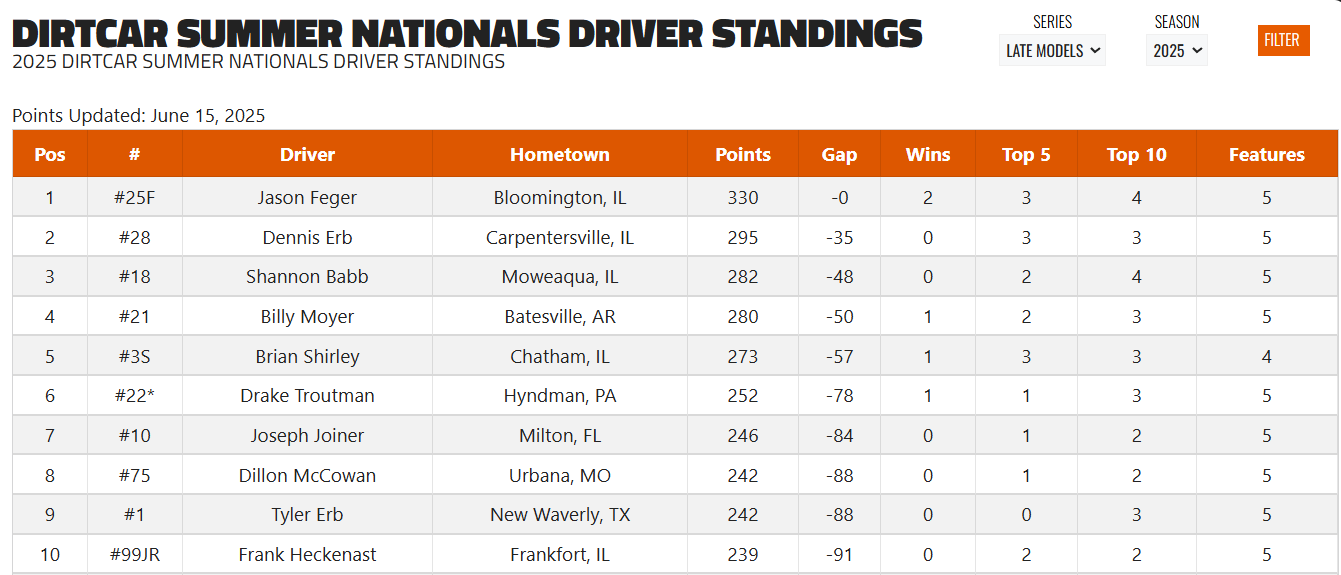Select Shannon Babb driver row
Image resolution: width=1341 pixels, height=575 pixels.
click(x=675, y=277)
